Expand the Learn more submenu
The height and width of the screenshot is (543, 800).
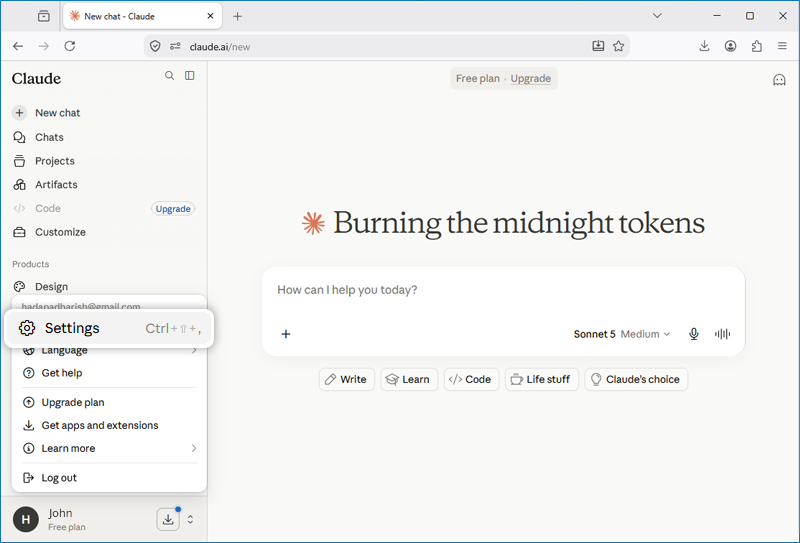(x=109, y=448)
